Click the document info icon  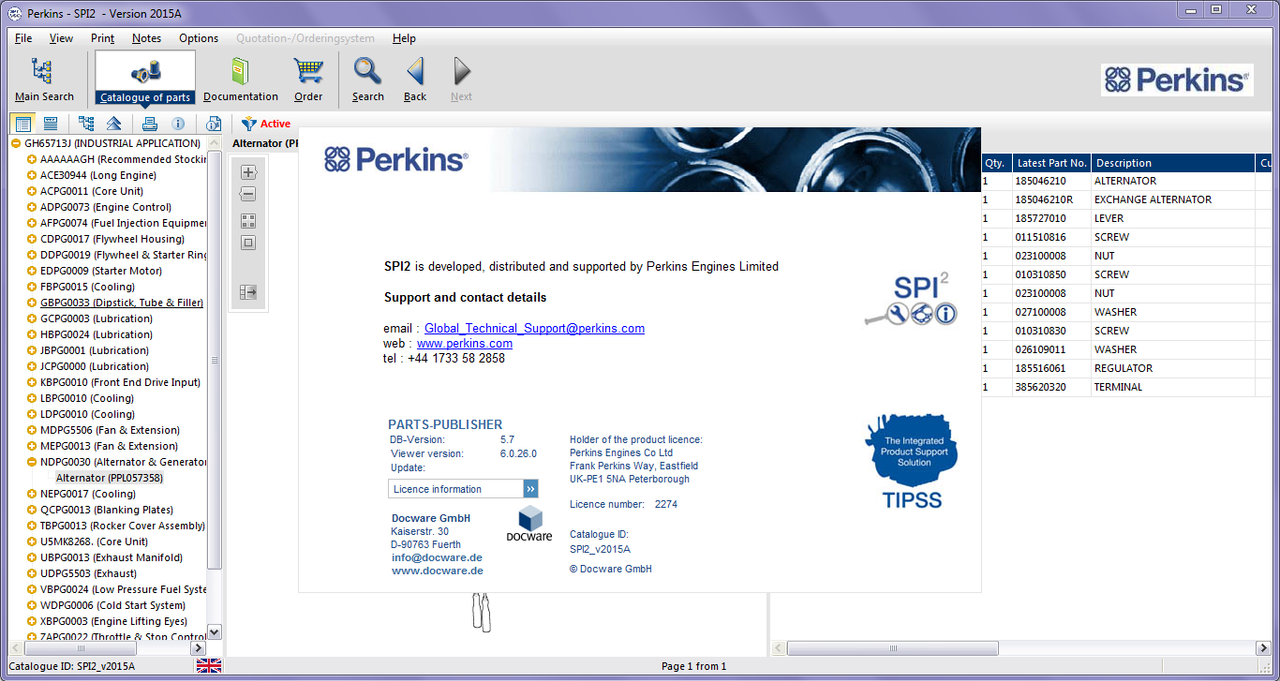213,124
